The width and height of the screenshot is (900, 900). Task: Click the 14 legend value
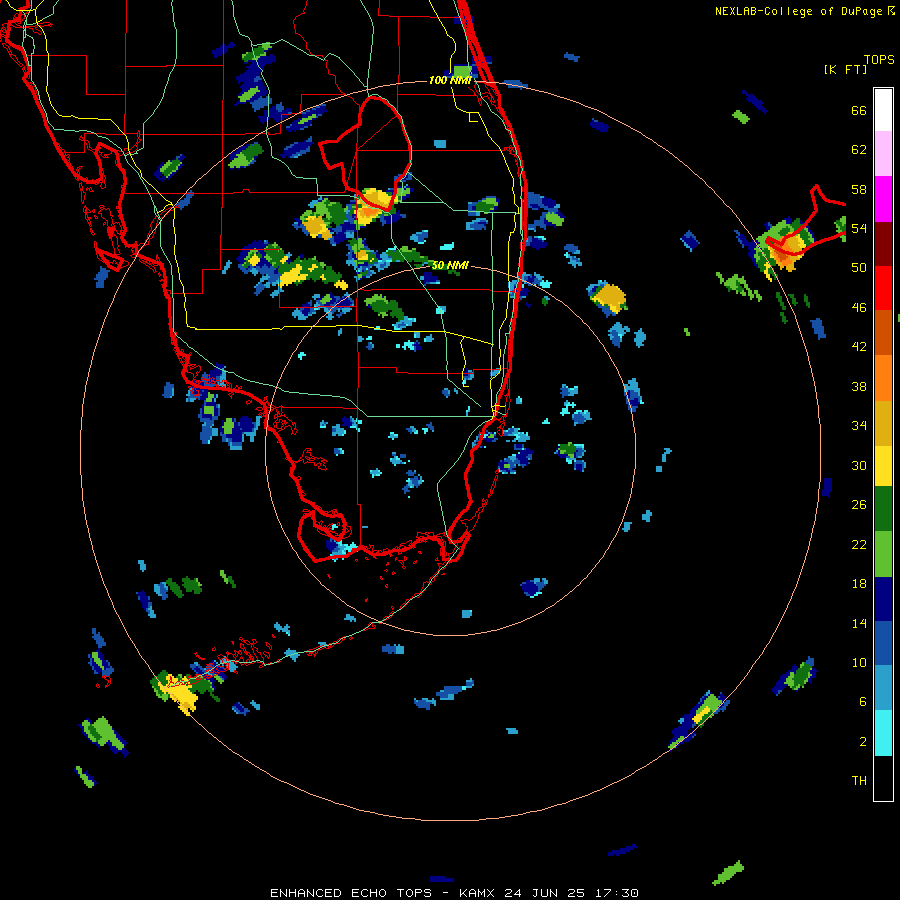(859, 623)
